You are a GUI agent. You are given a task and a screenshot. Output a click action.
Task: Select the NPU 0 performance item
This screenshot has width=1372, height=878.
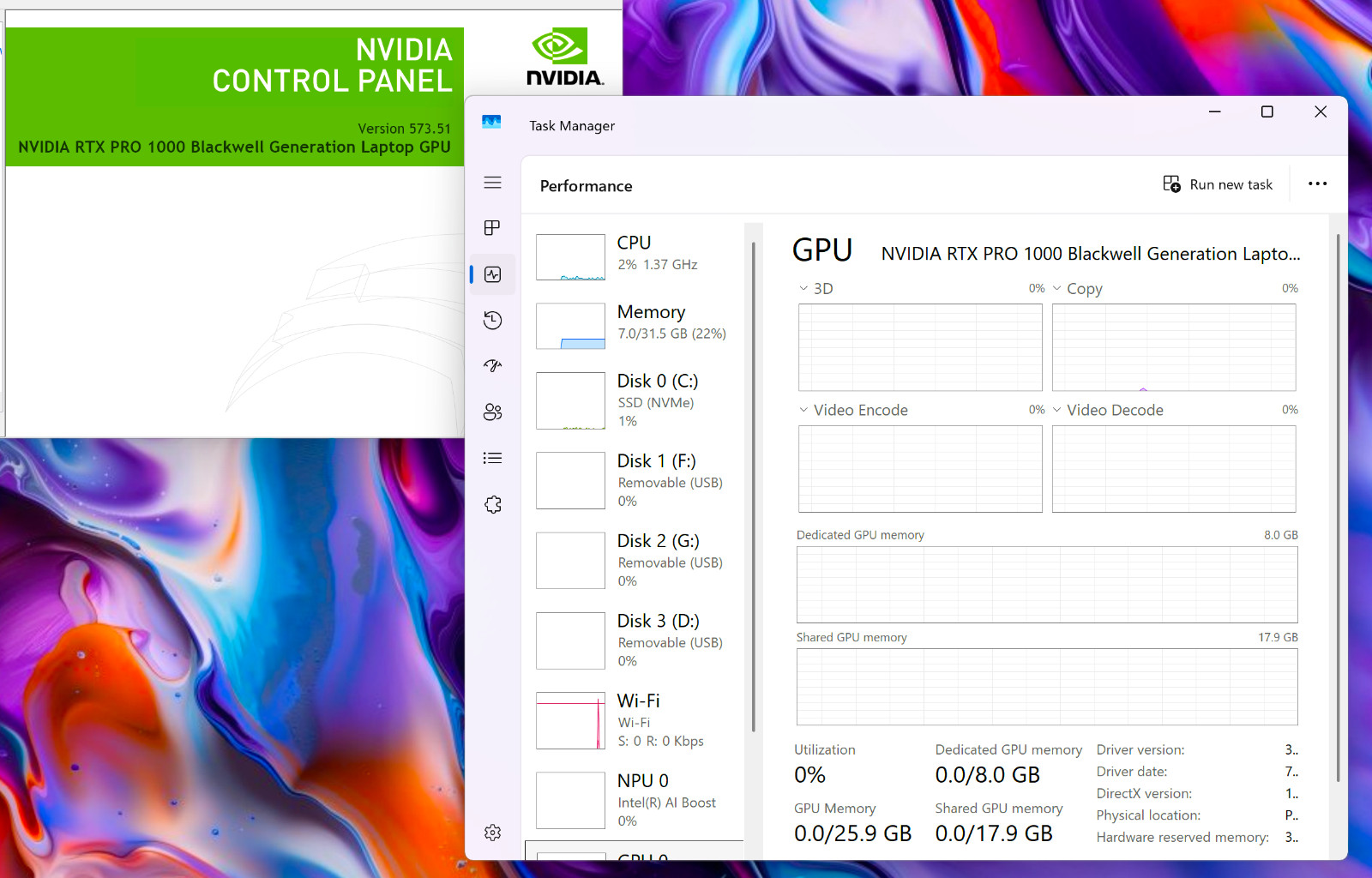coord(635,800)
